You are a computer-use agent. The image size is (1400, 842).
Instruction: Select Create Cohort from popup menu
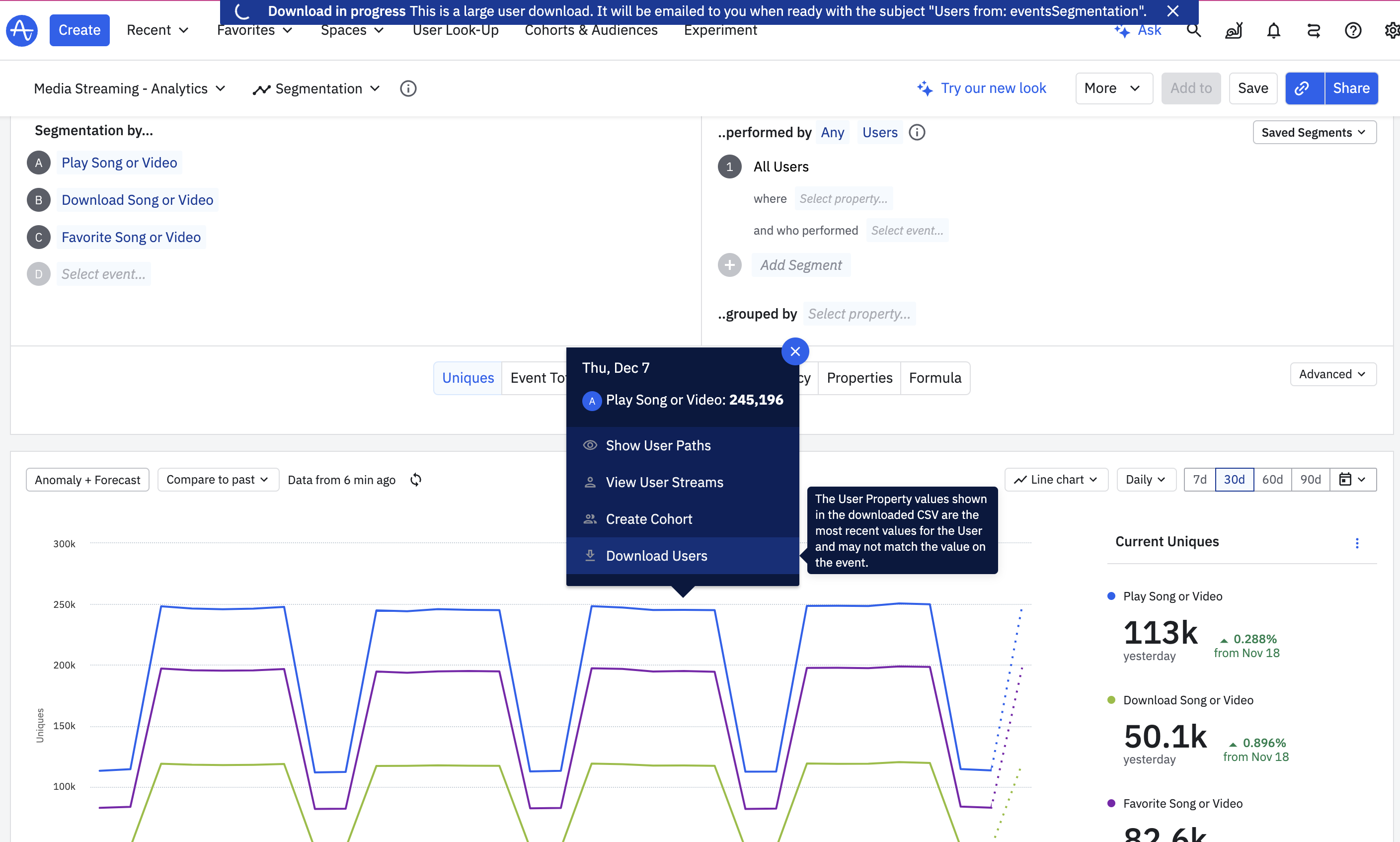click(649, 518)
